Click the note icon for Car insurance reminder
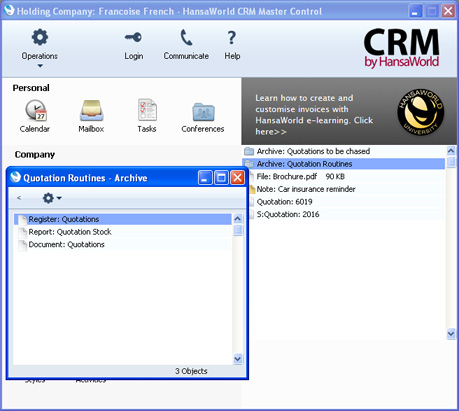 coord(252,189)
